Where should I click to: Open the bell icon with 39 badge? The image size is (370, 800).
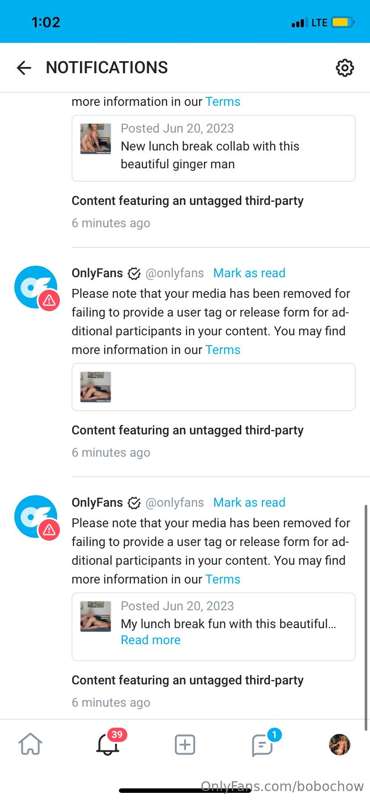tap(110, 743)
